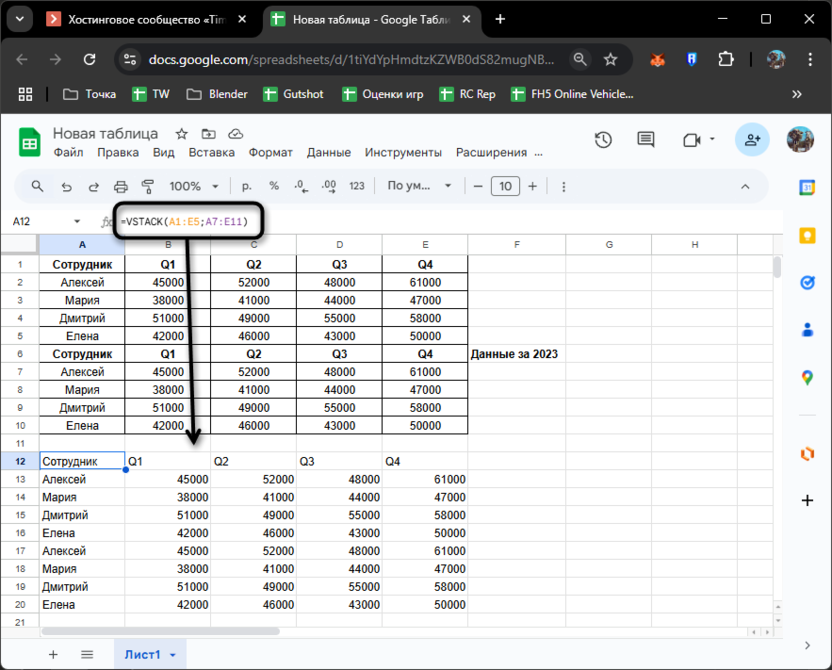This screenshot has width=832, height=670.
Task: Bookmark this page with star icon
Action: [x=611, y=60]
